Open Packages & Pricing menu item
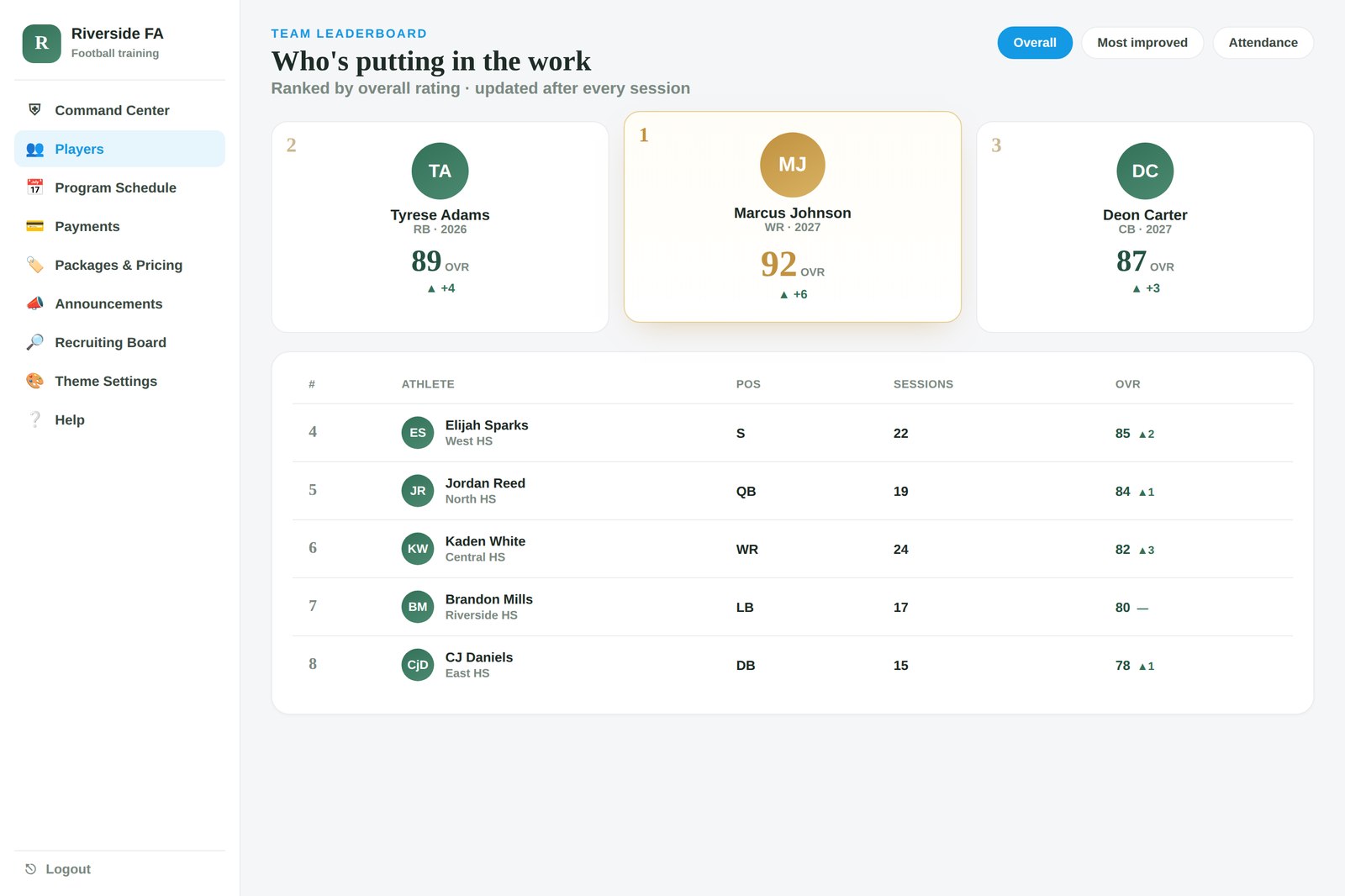The width and height of the screenshot is (1345, 896). point(119,265)
